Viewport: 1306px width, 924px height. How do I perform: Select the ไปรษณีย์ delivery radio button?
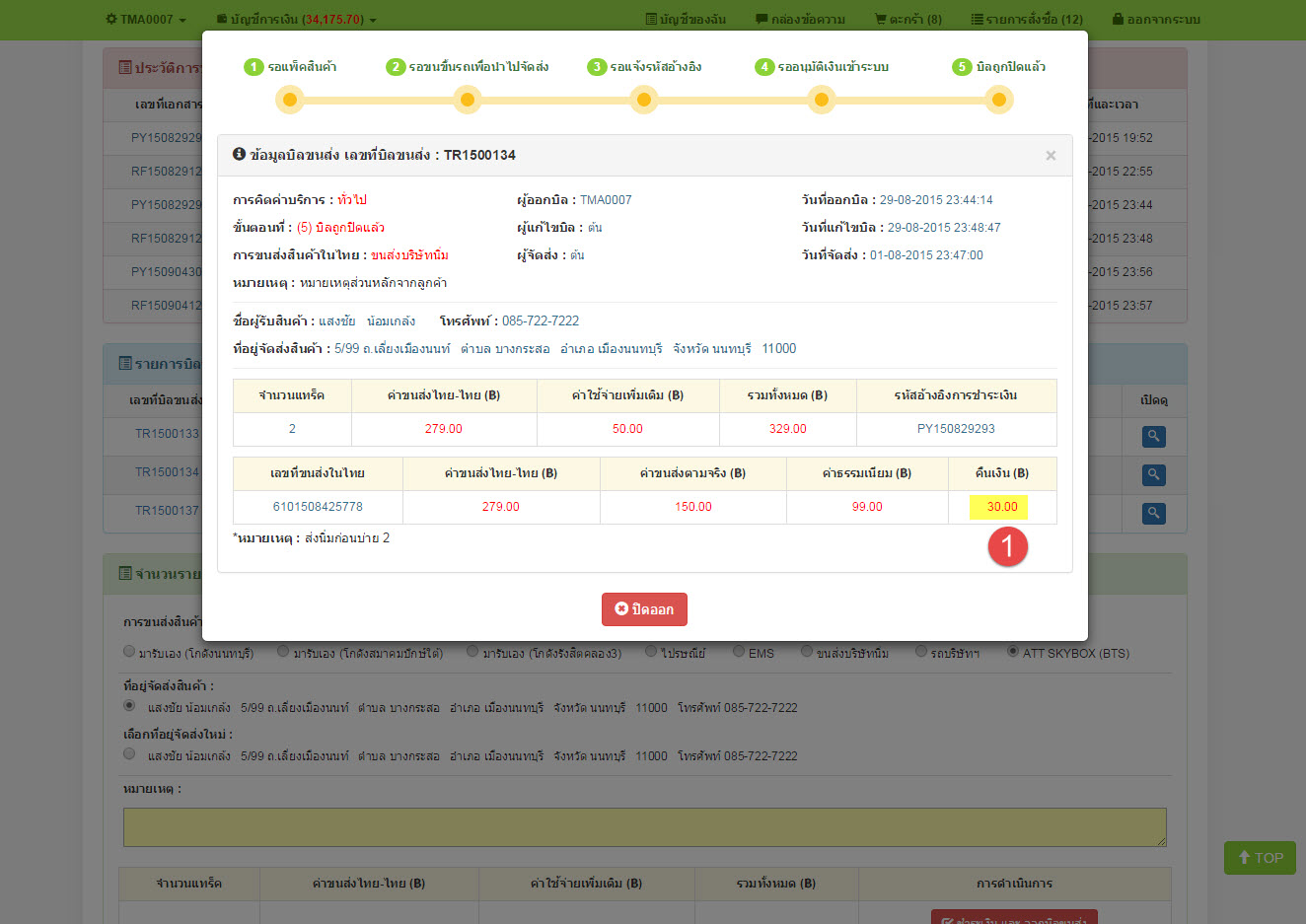point(651,651)
